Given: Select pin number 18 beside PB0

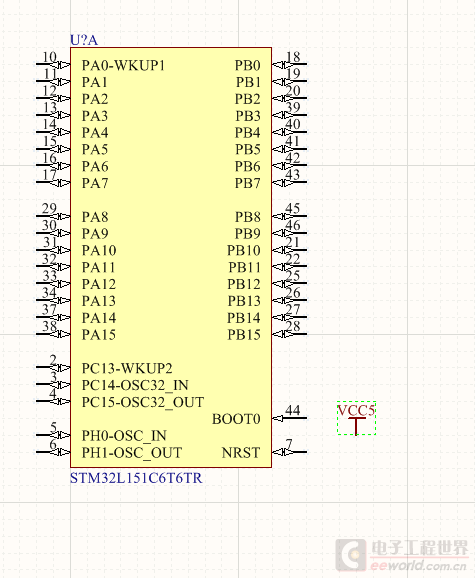Looking at the screenshot, I should [x=293, y=57].
